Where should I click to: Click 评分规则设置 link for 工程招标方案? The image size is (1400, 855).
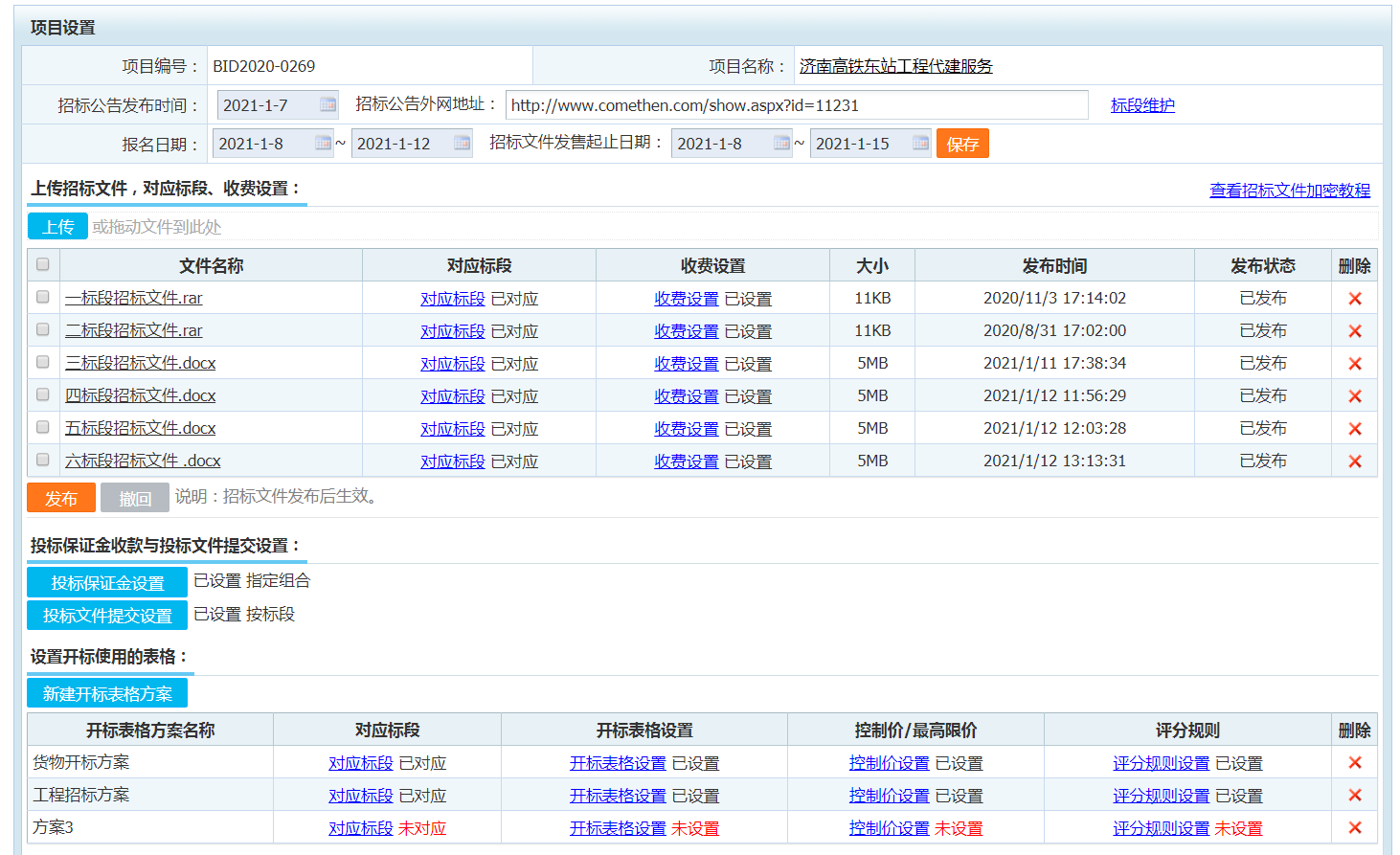[1162, 796]
